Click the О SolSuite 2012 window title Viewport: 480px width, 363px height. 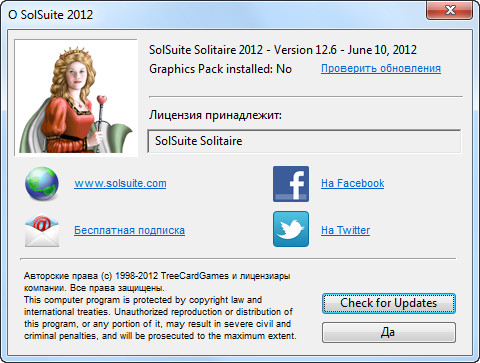coord(50,15)
